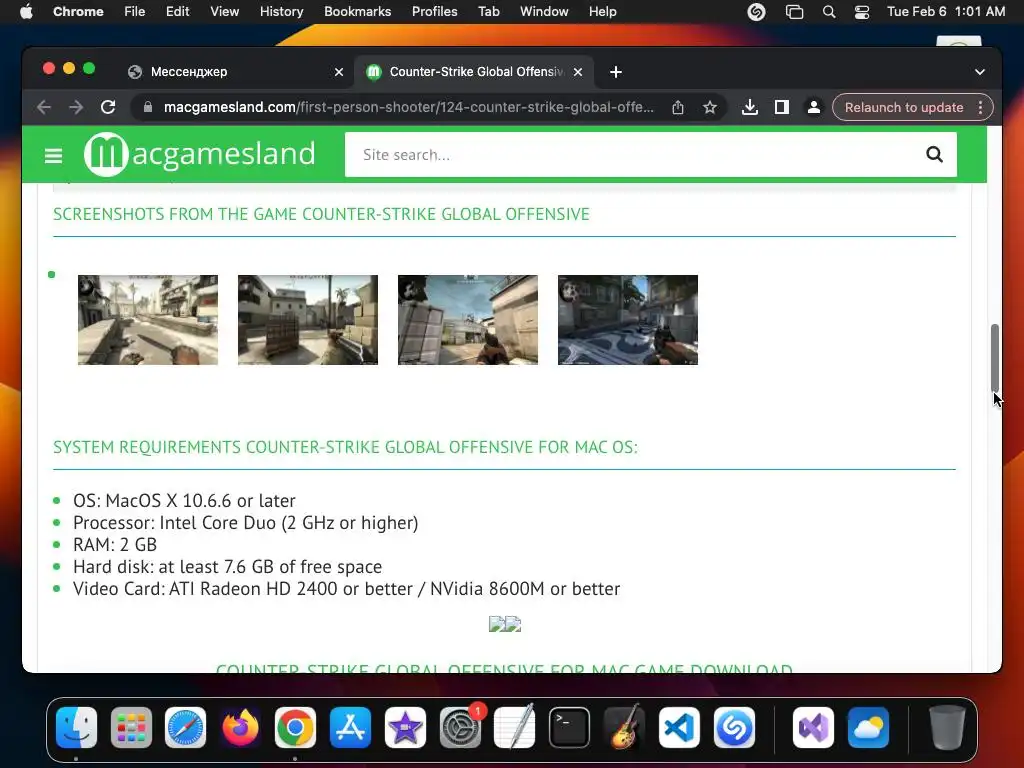Viewport: 1024px width, 768px height.
Task: Click the Stage Manager menu bar icon
Action: 794,12
